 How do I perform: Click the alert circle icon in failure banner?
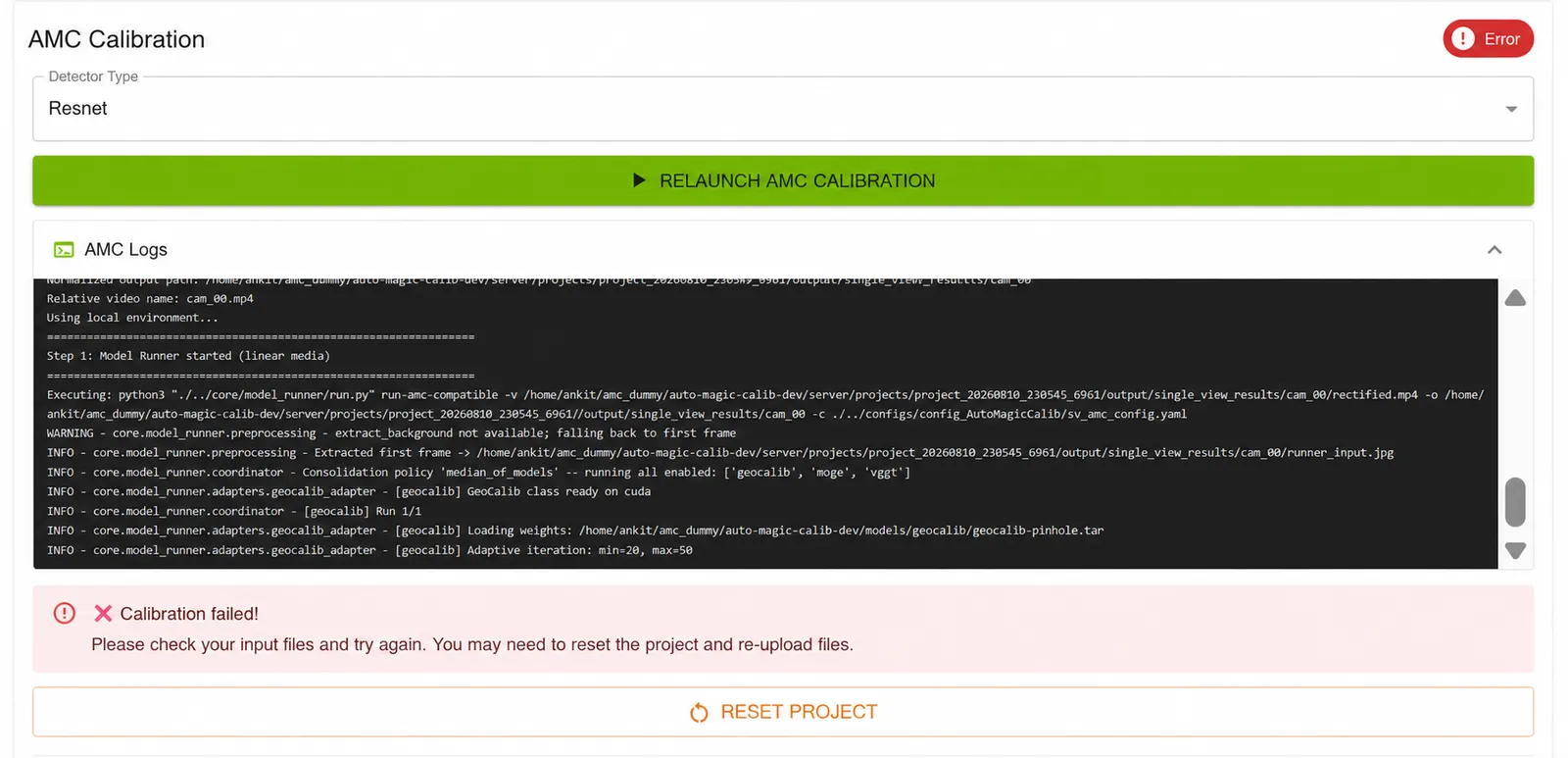(65, 614)
